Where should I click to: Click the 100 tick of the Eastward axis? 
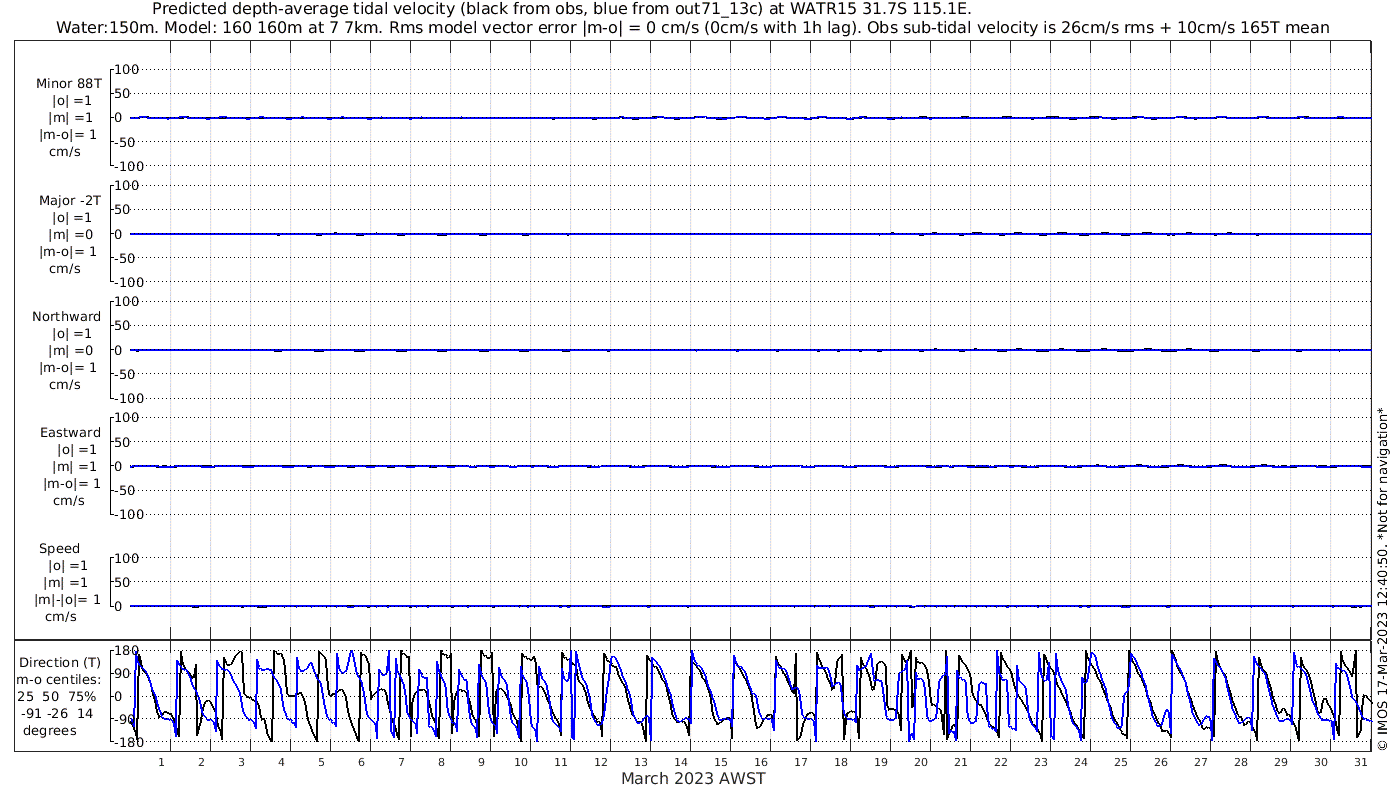tap(126, 418)
